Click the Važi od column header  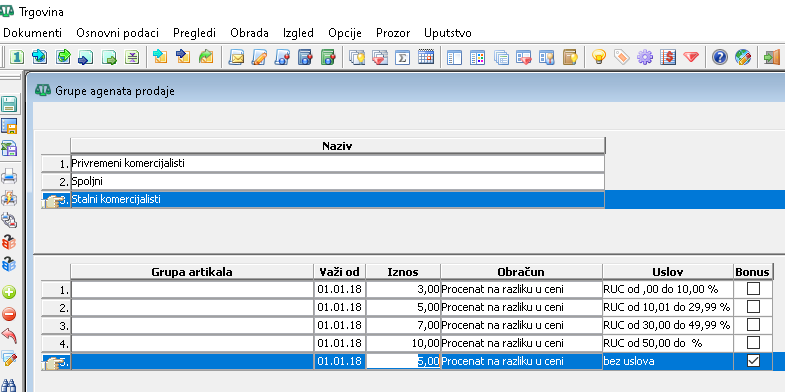[339, 272]
